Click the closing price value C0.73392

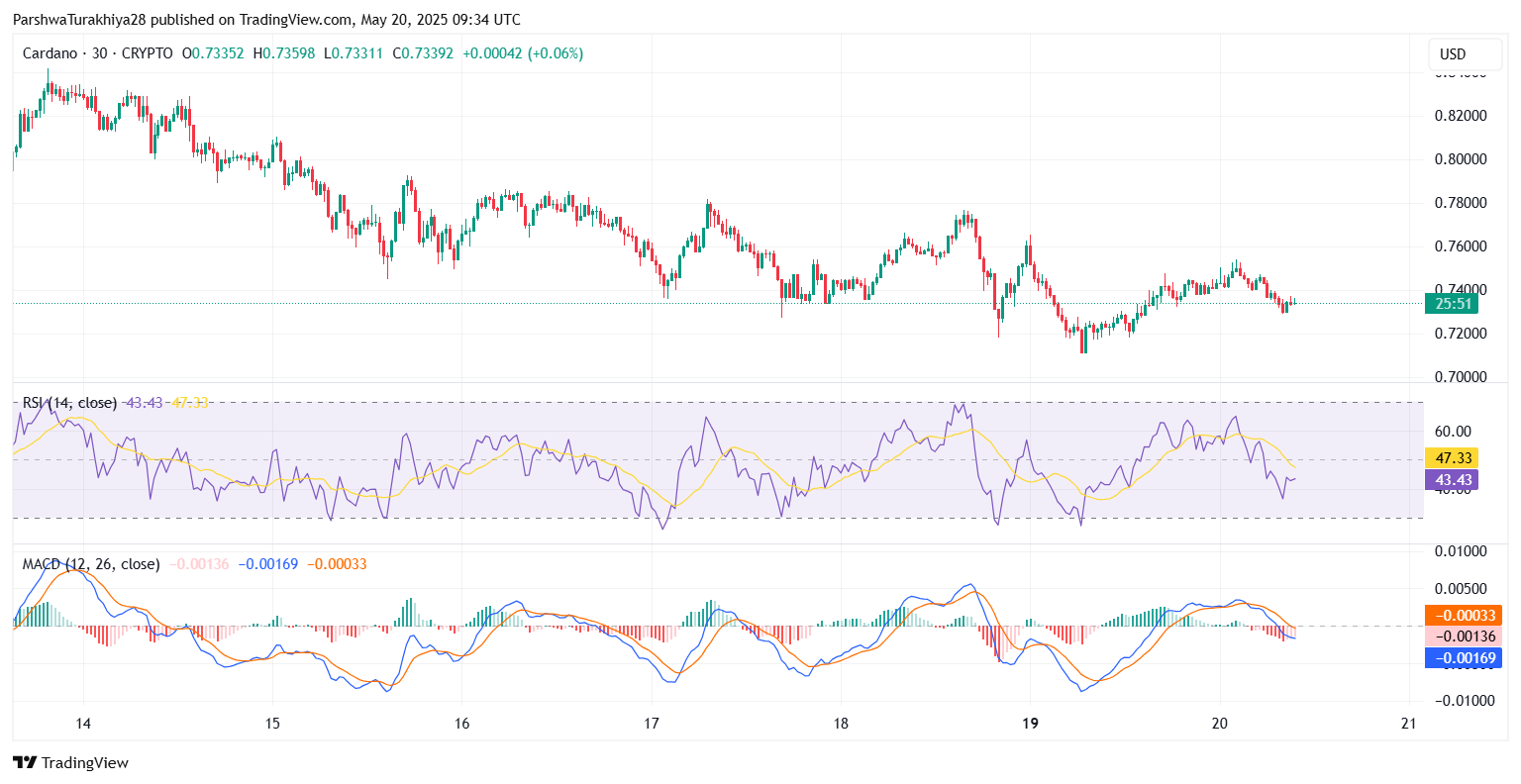pyautogui.click(x=423, y=53)
